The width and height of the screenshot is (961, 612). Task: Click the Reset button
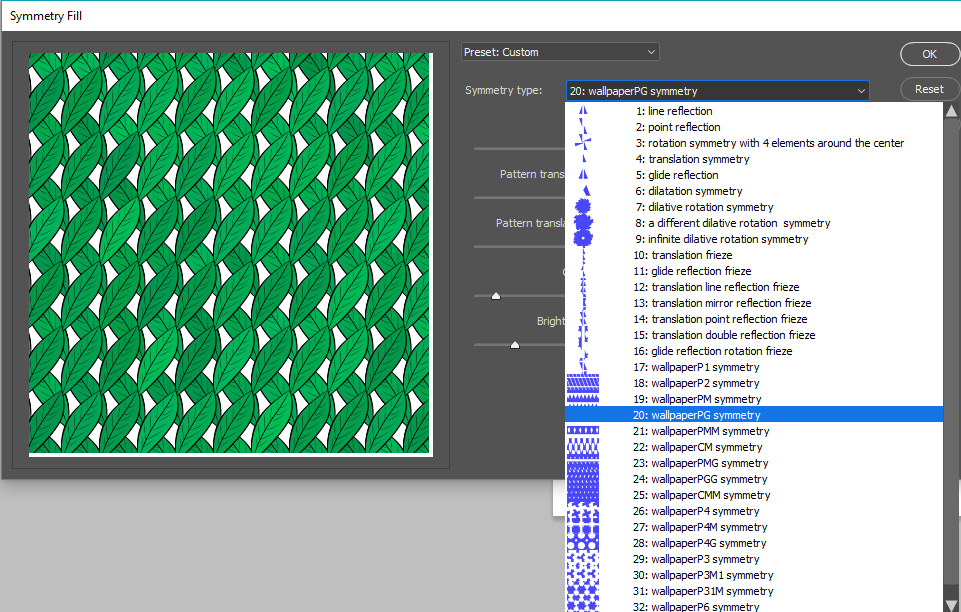(929, 89)
